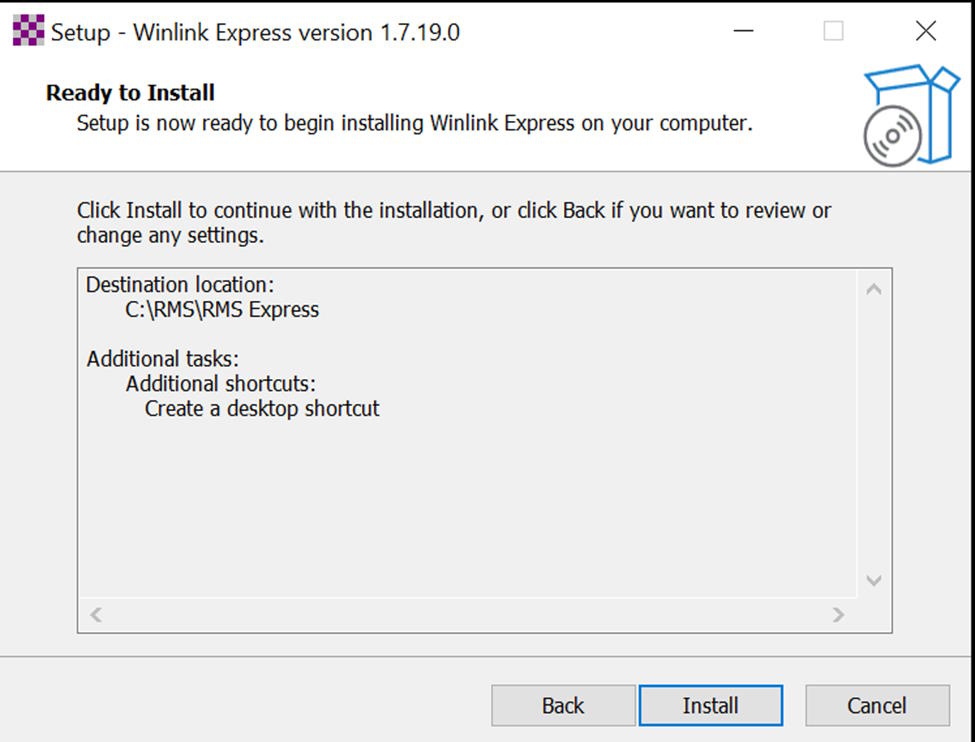
Task: Go Back to review settings
Action: (563, 706)
